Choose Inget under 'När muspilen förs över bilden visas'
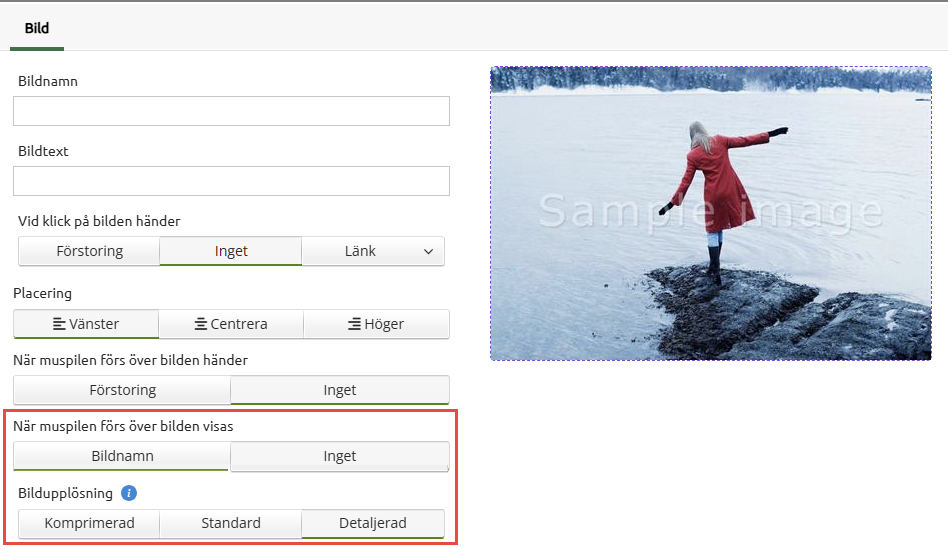The image size is (948, 549). (x=340, y=456)
